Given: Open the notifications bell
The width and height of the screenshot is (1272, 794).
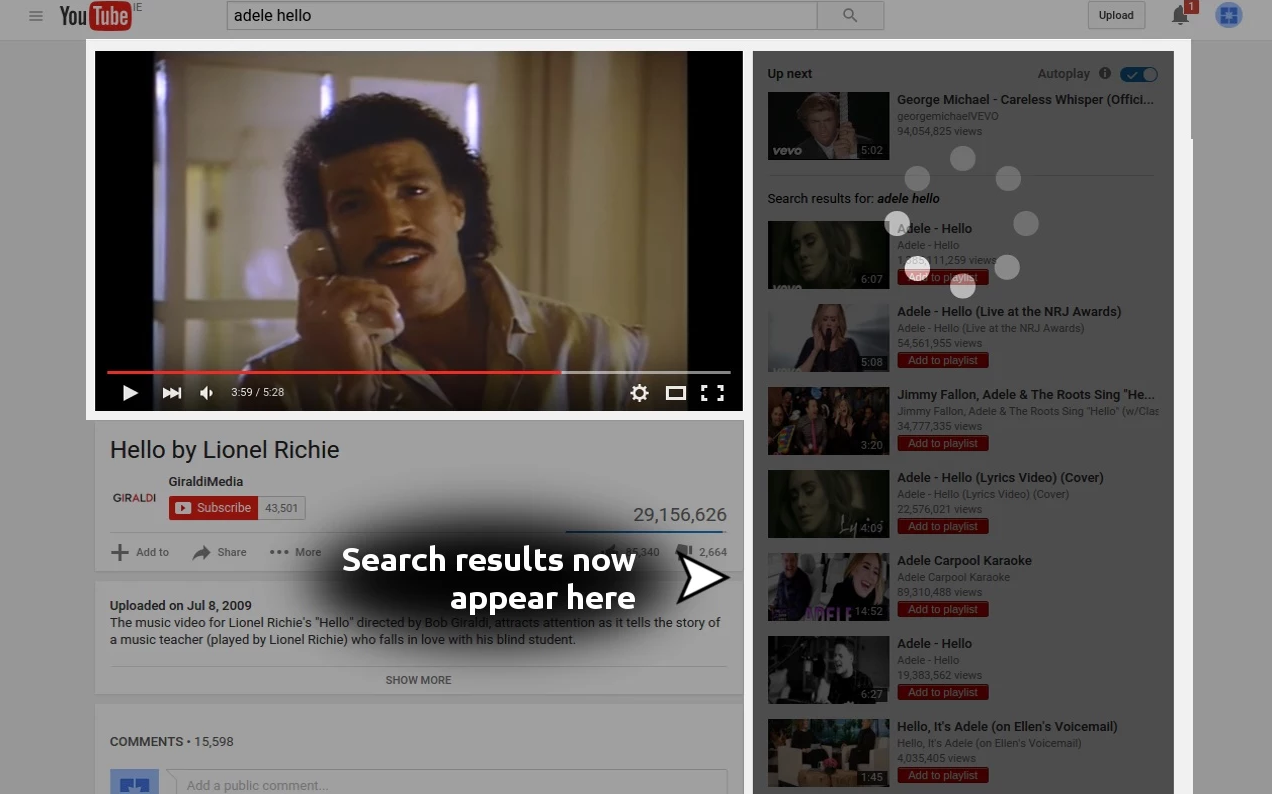Looking at the screenshot, I should (x=1180, y=15).
